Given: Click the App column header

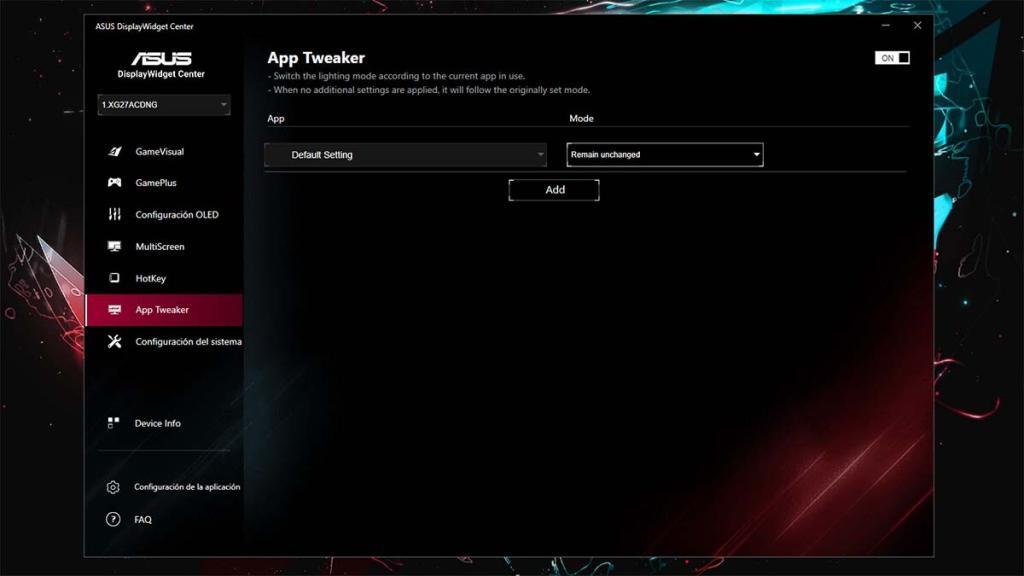Looking at the screenshot, I should click(276, 119).
